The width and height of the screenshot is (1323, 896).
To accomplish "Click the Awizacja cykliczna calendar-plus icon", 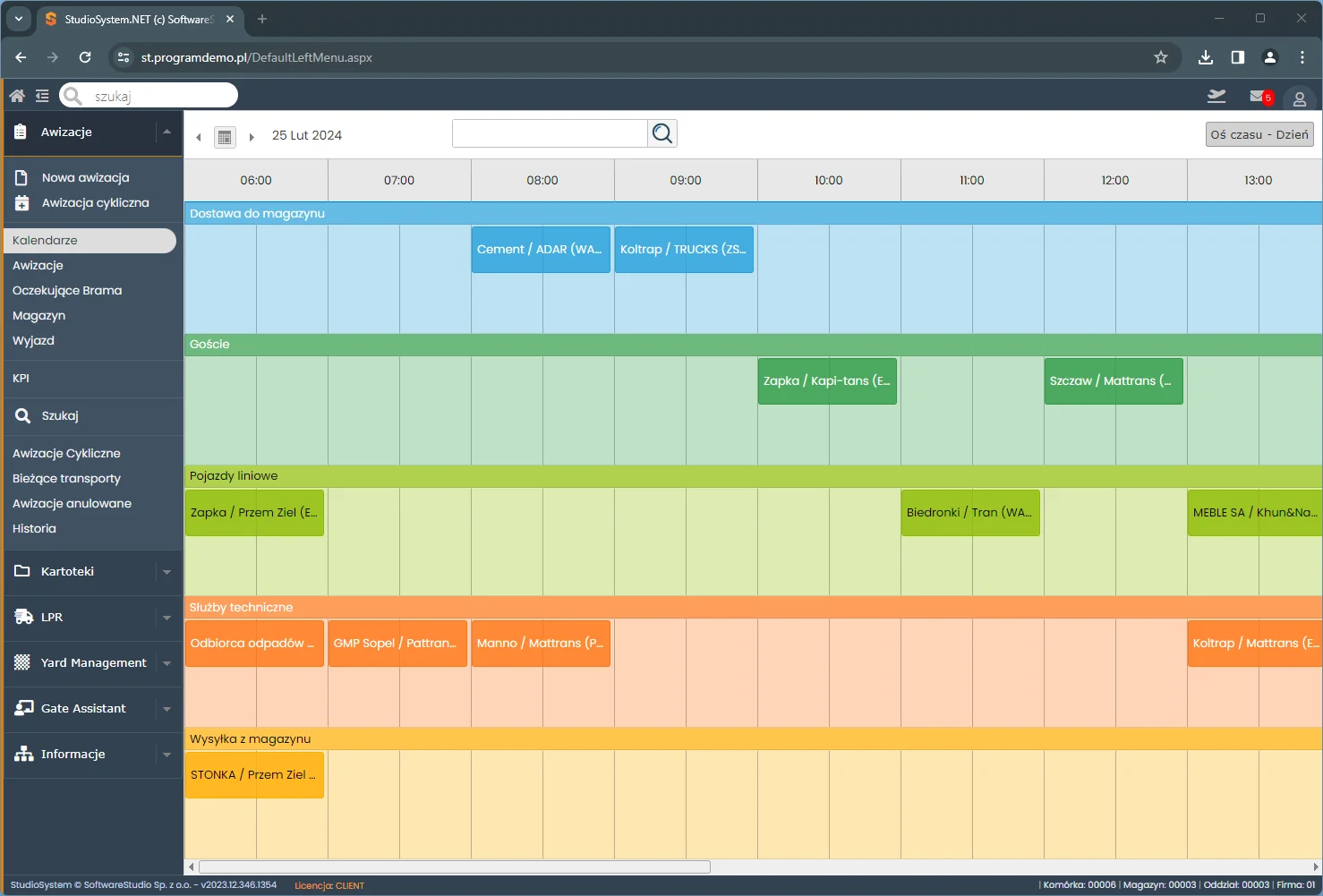I will [21, 202].
